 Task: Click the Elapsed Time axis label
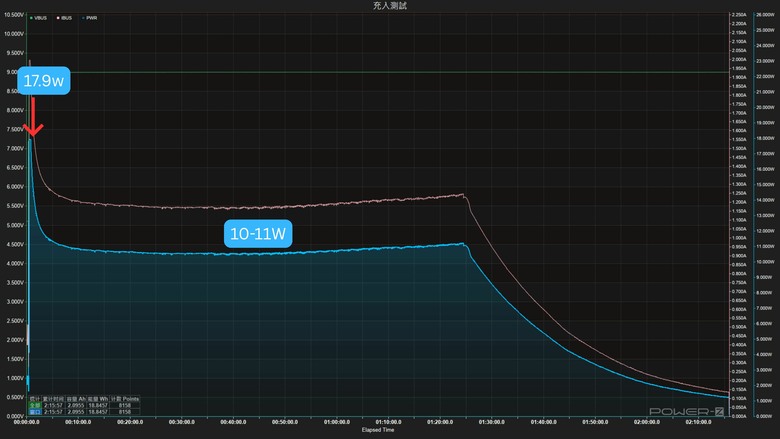(378, 430)
